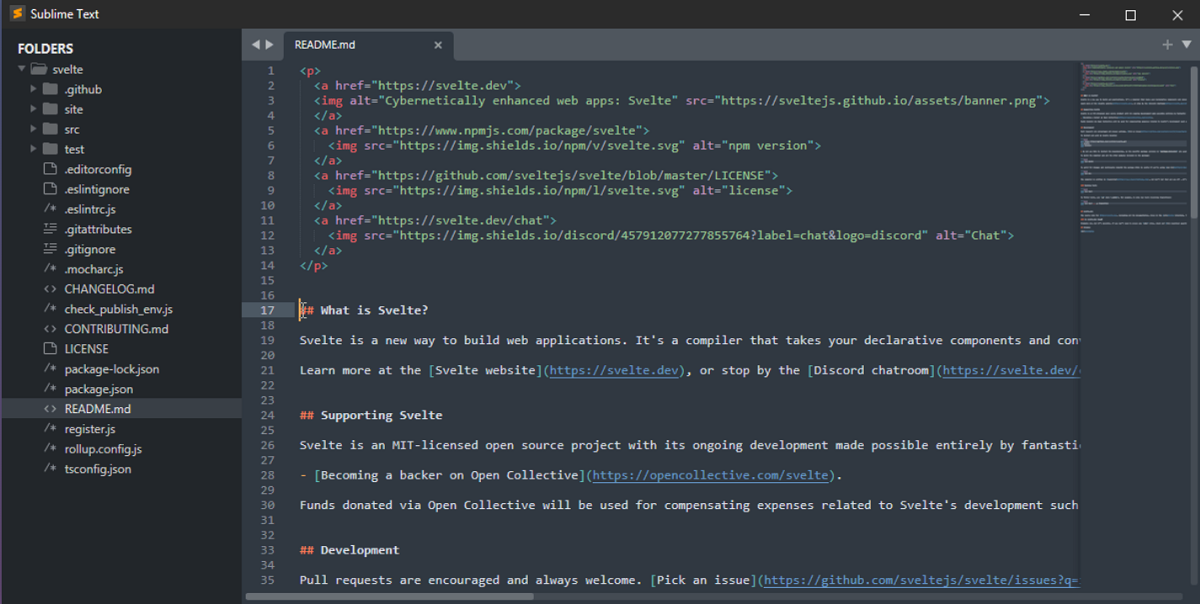Expand the src folder
The height and width of the screenshot is (604, 1200).
pos(34,129)
